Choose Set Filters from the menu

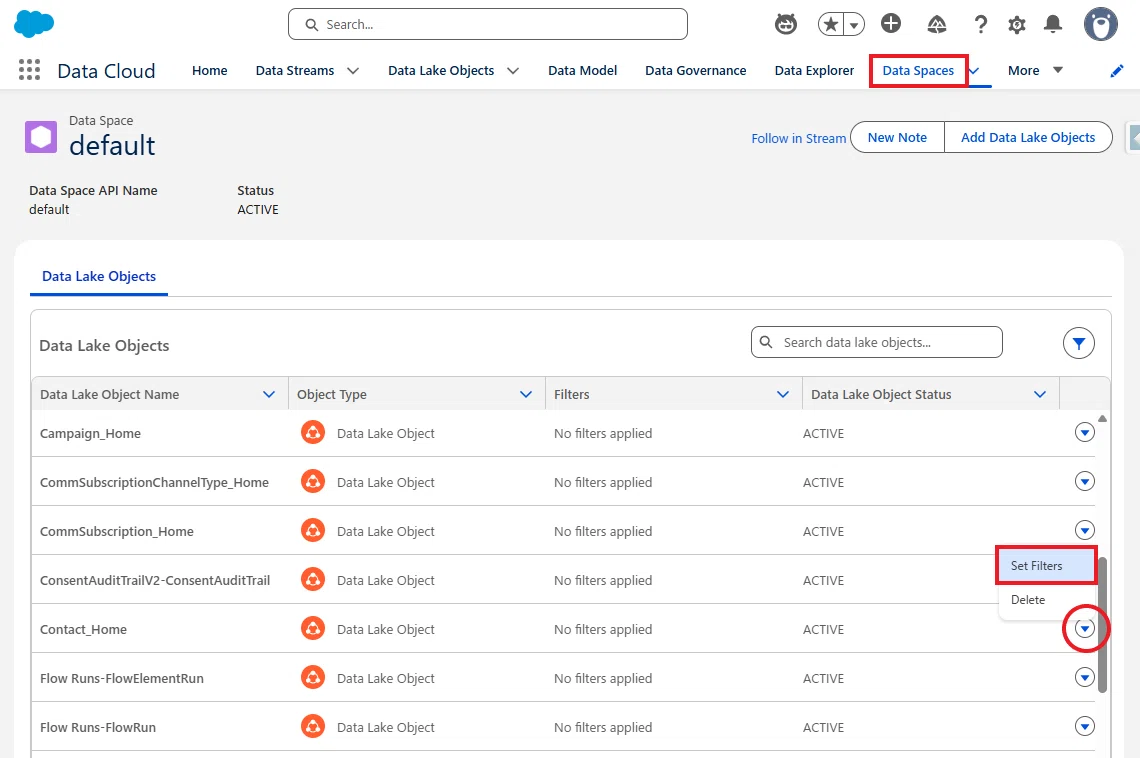tap(1045, 565)
